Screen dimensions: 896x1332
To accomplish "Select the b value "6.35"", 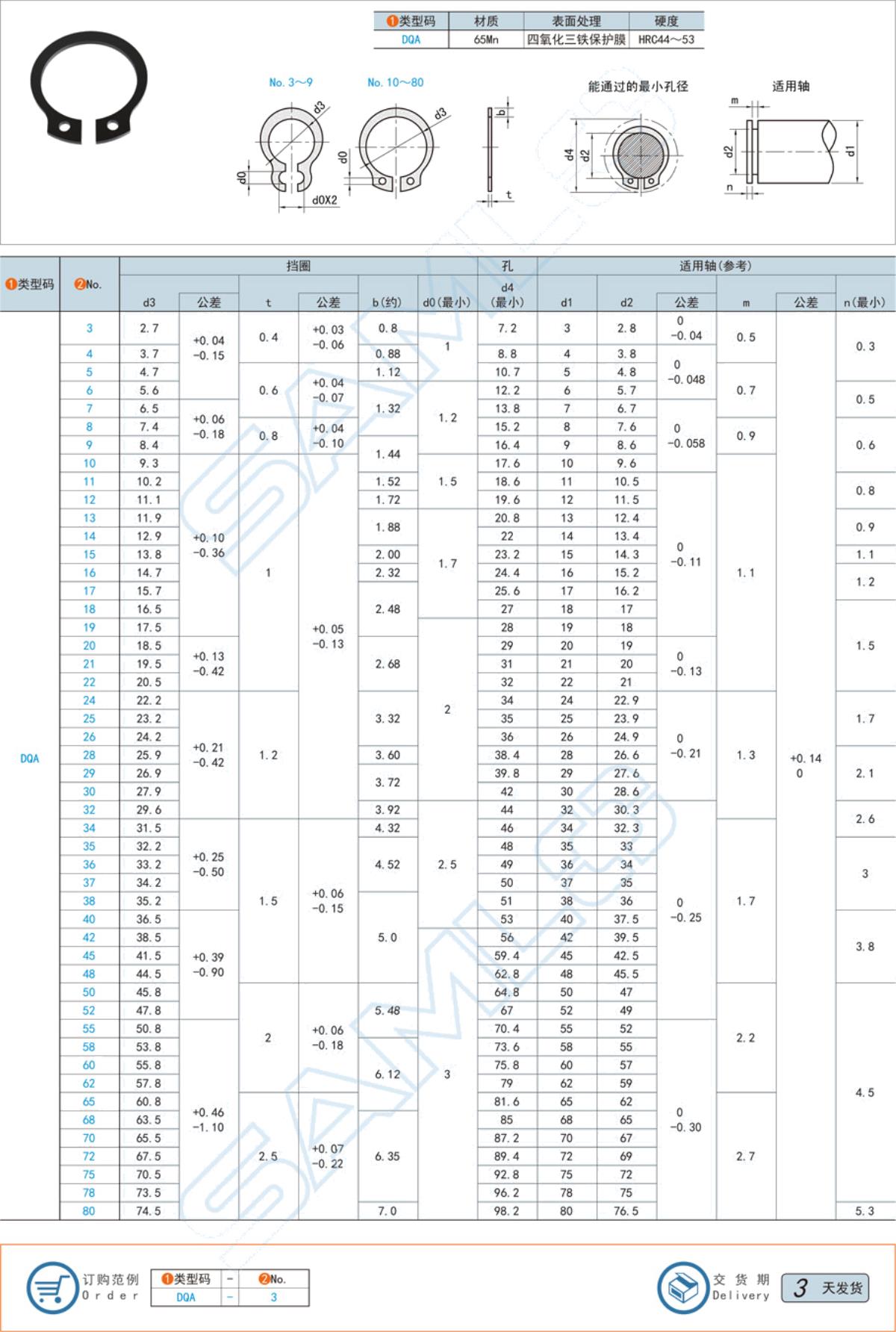I will (388, 1156).
